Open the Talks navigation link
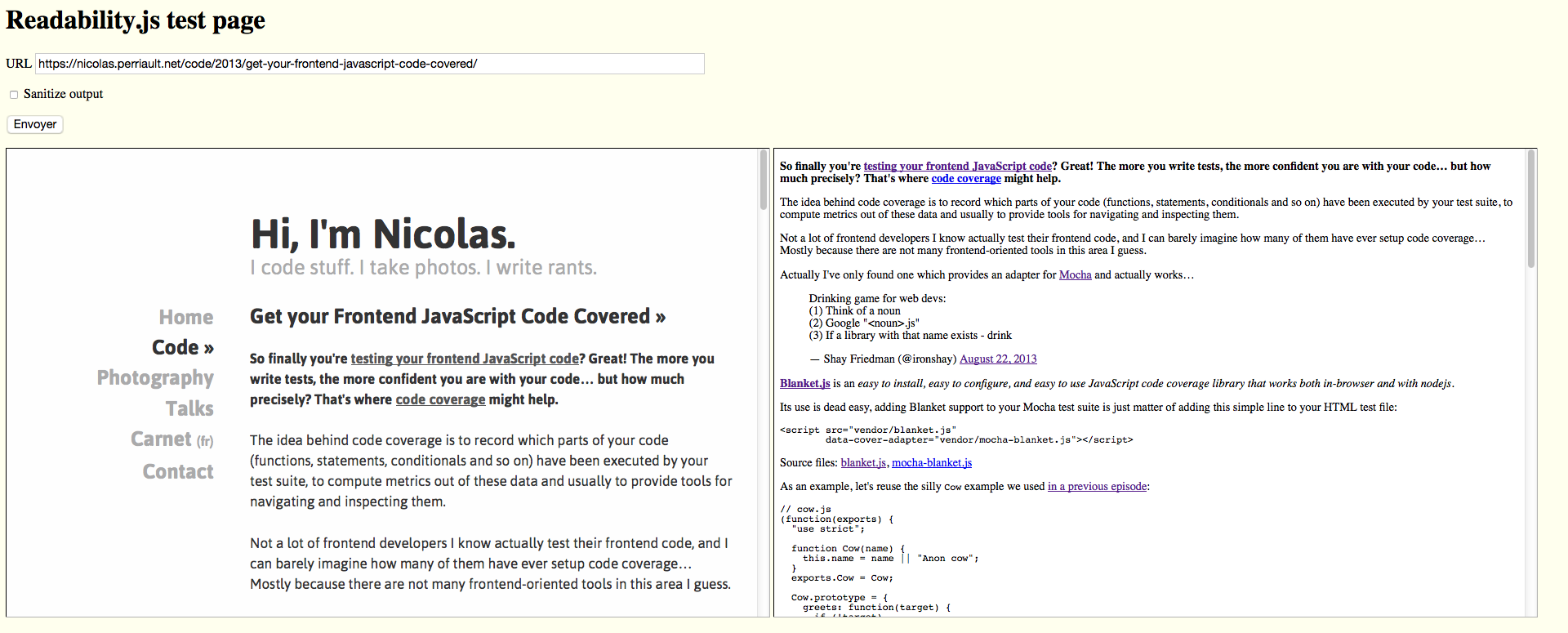Screen dimensions: 1568x633 pos(189,408)
